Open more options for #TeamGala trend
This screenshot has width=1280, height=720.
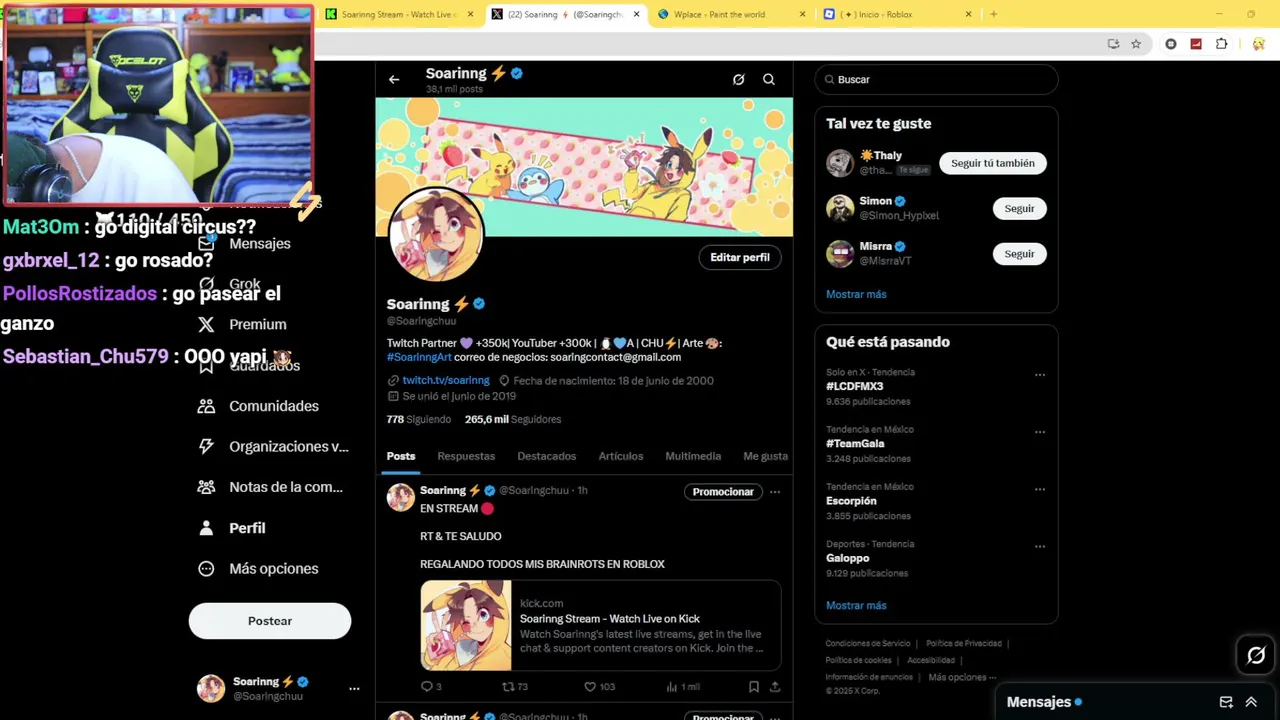point(1040,432)
